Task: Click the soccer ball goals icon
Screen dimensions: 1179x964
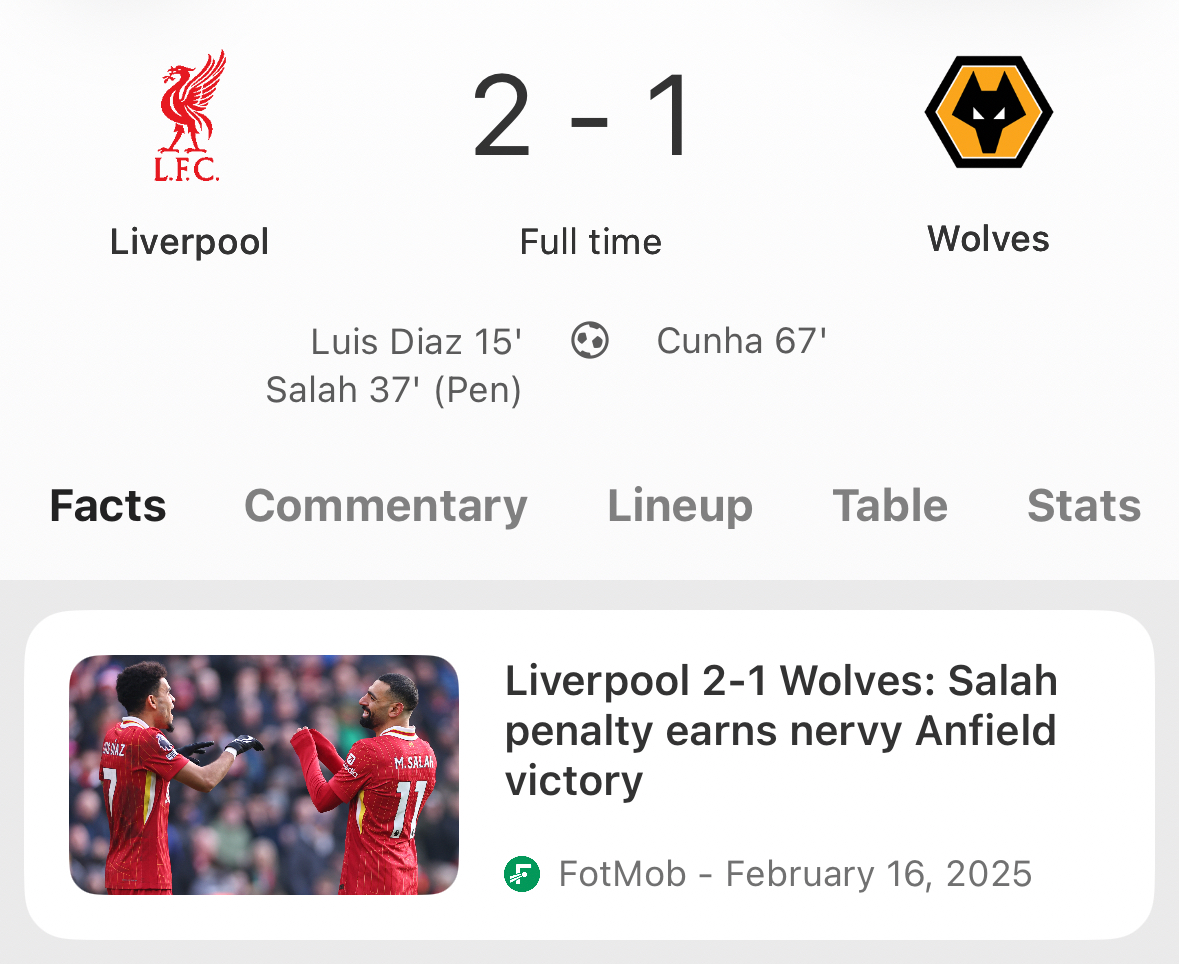Action: [x=590, y=341]
